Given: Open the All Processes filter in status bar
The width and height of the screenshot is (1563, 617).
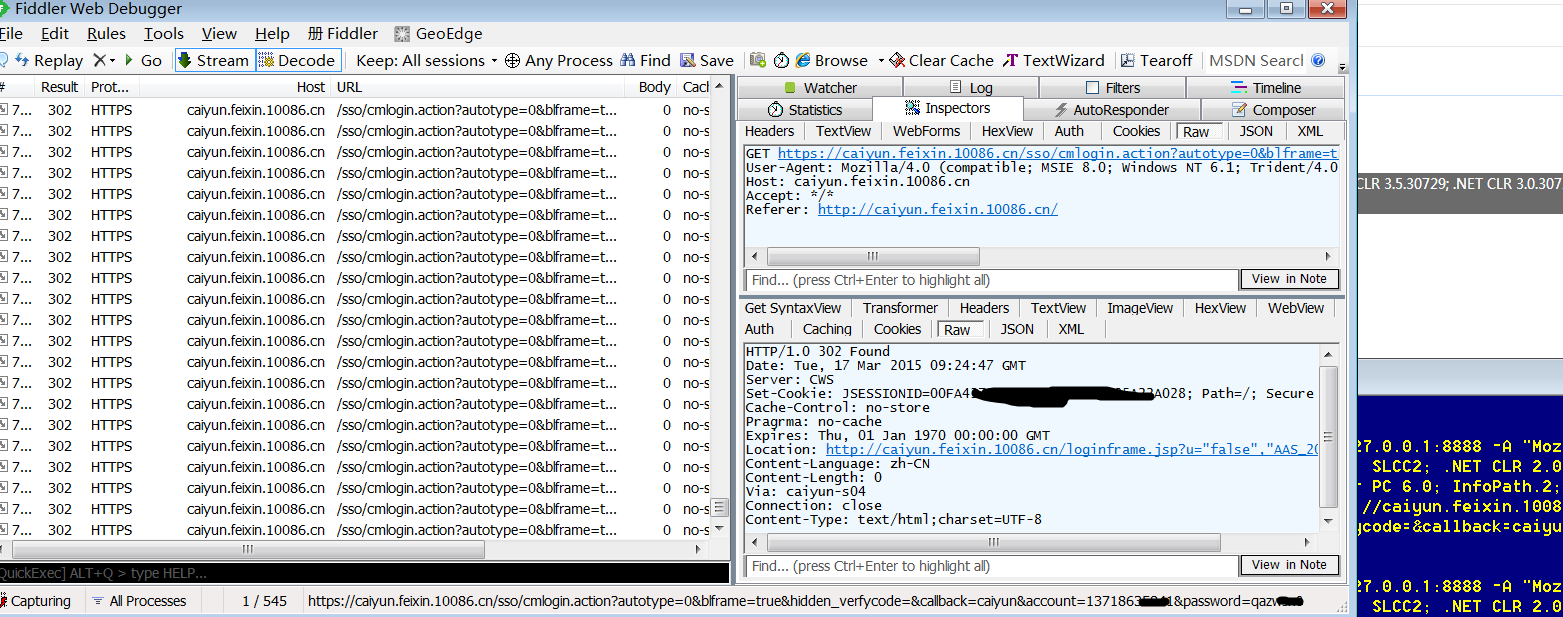Looking at the screenshot, I should (139, 601).
